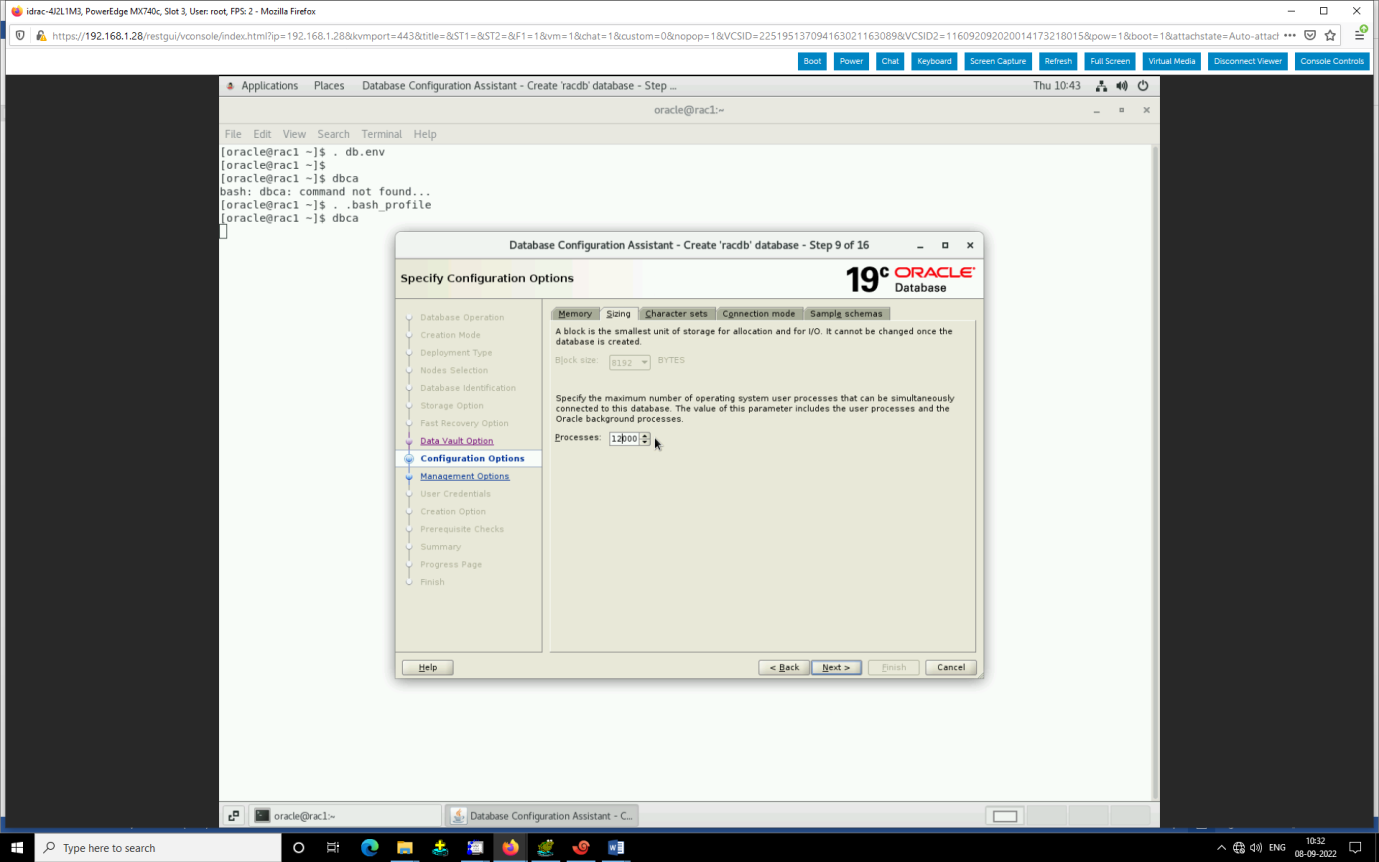Click the Windows taskbar search box
The width and height of the screenshot is (1379, 862).
tap(158, 847)
